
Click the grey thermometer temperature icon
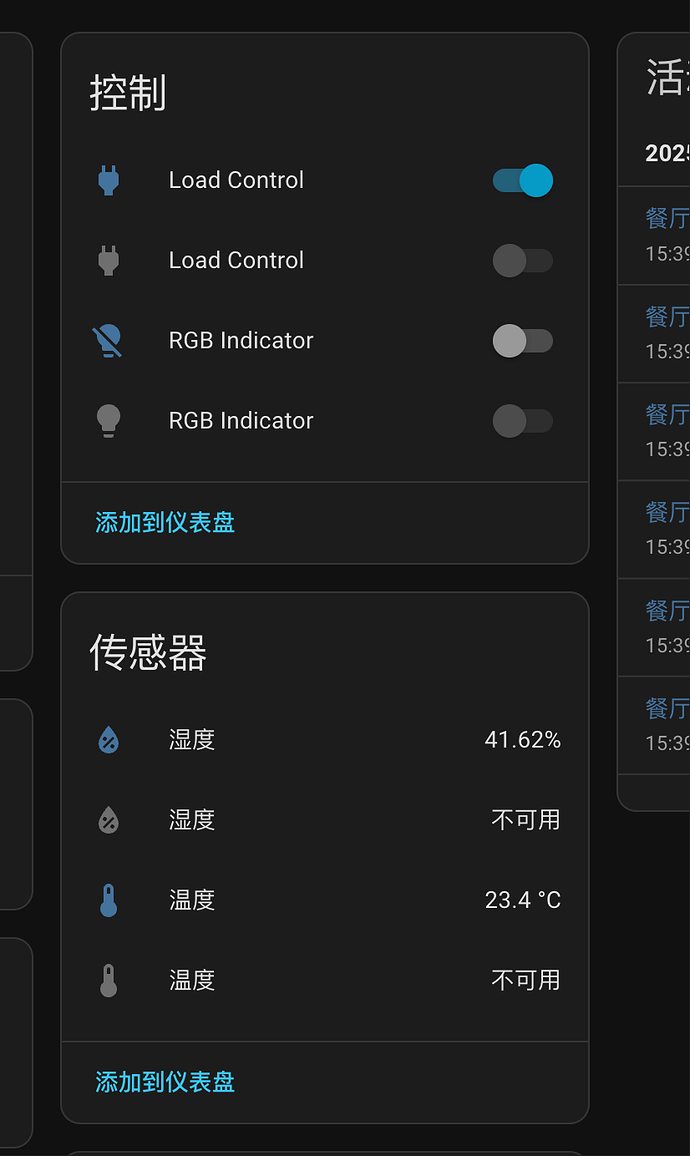pyautogui.click(x=109, y=980)
